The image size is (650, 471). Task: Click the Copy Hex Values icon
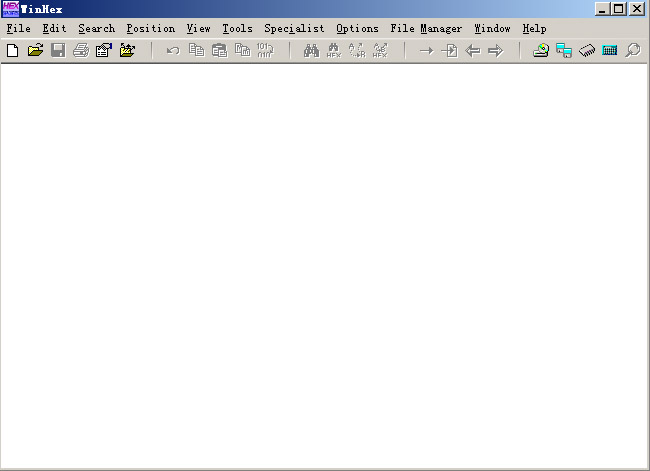tap(243, 51)
